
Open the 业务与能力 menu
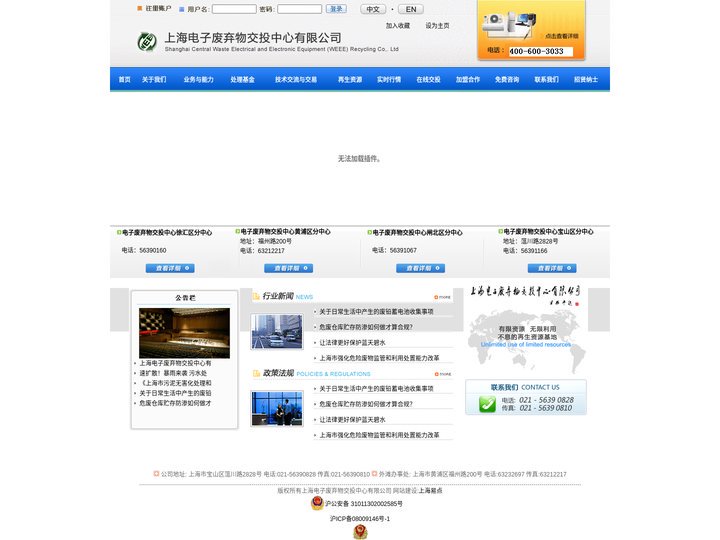(x=198, y=79)
